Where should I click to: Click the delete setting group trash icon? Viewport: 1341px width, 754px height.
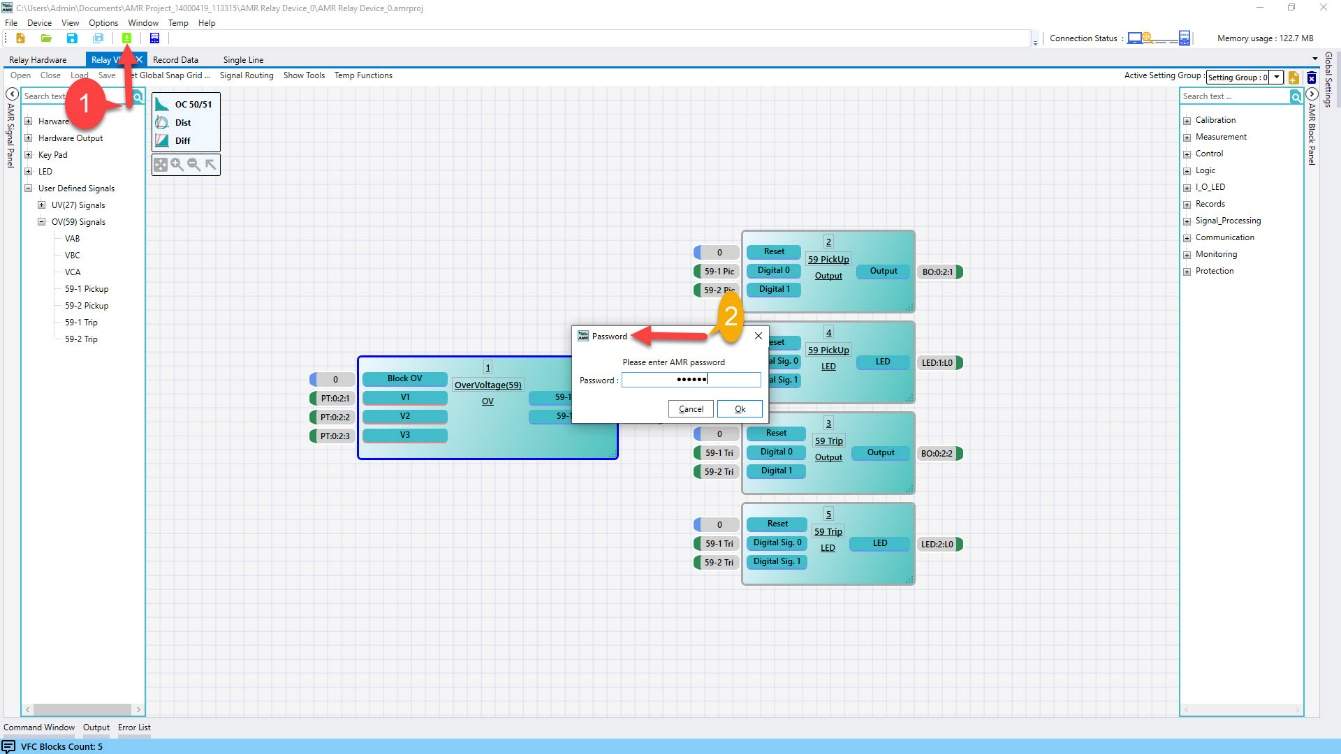click(x=1311, y=77)
